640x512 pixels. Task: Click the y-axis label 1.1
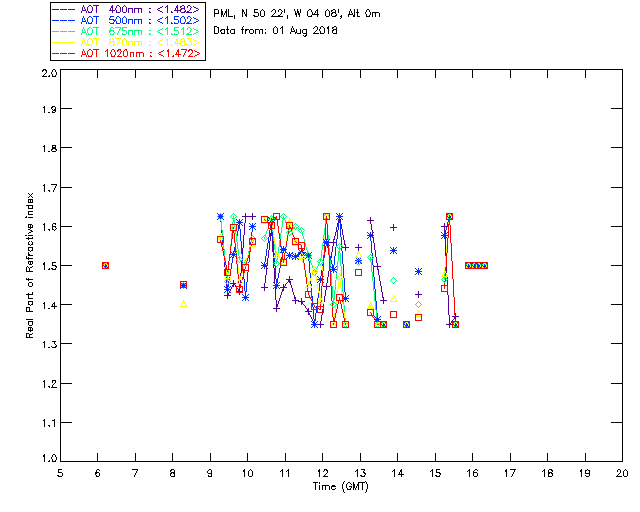click(x=49, y=423)
